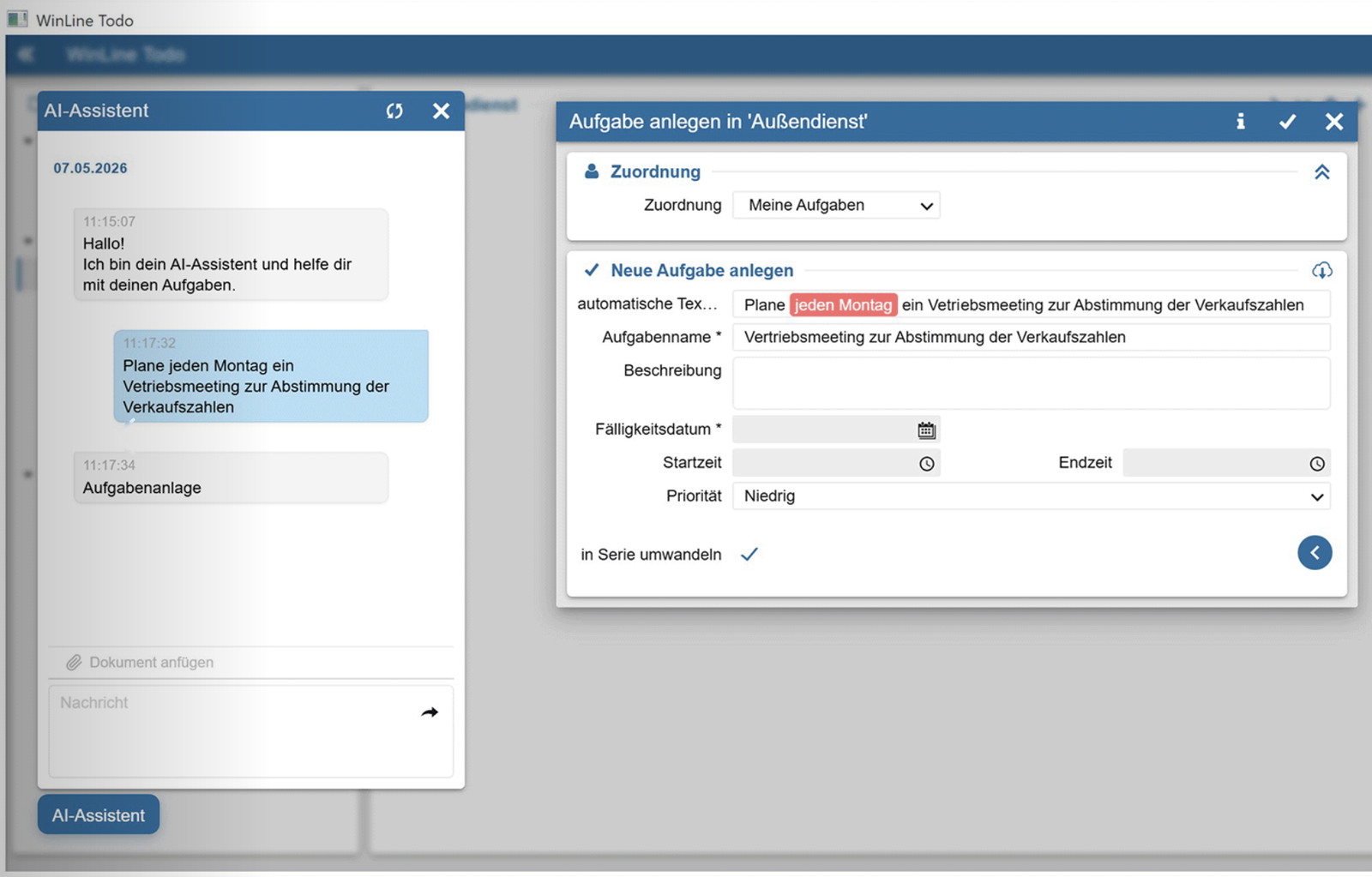The width and height of the screenshot is (1372, 877).
Task: Open the Startzeit clock picker
Action: click(926, 464)
